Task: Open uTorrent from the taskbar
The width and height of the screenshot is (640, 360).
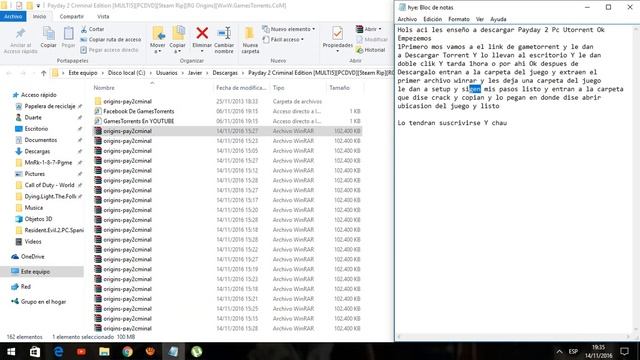Action: click(x=196, y=351)
